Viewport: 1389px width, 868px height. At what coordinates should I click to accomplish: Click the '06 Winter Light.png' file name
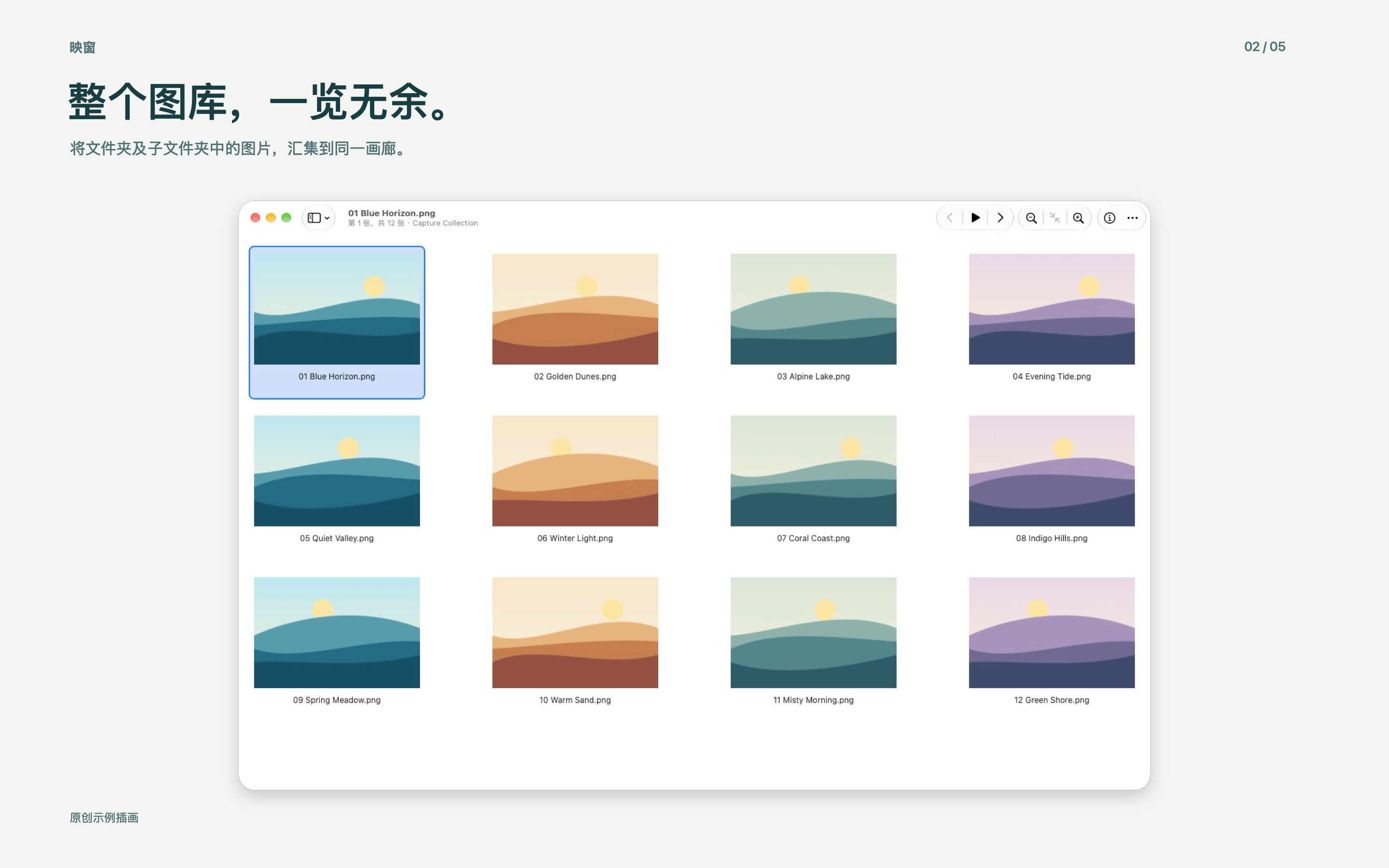coord(575,539)
